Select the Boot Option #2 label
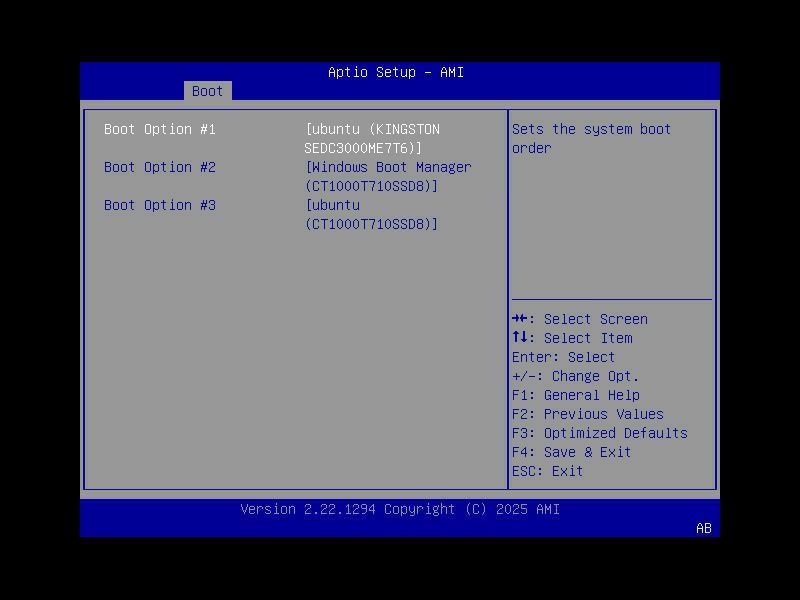Image resolution: width=800 pixels, height=600 pixels. pyautogui.click(x=159, y=167)
